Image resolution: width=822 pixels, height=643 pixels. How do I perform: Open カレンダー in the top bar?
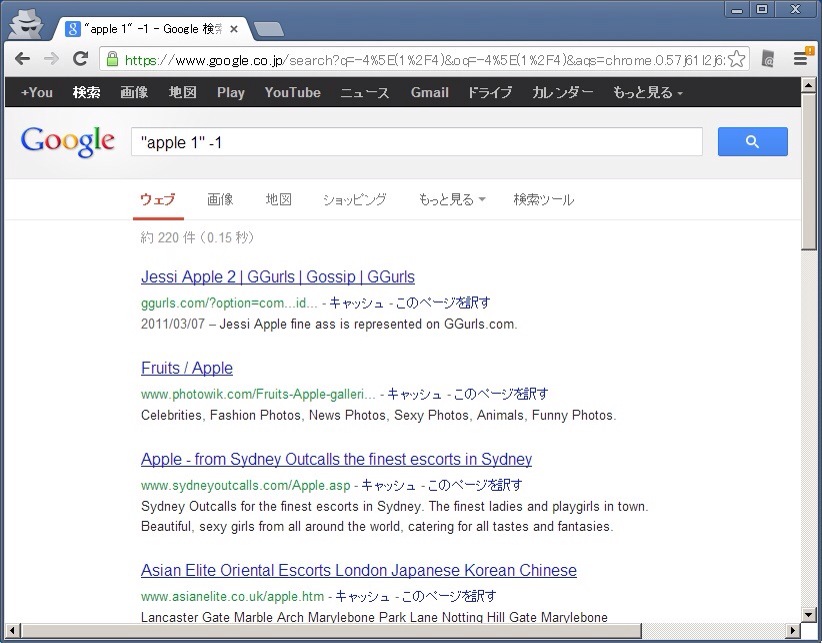point(563,93)
